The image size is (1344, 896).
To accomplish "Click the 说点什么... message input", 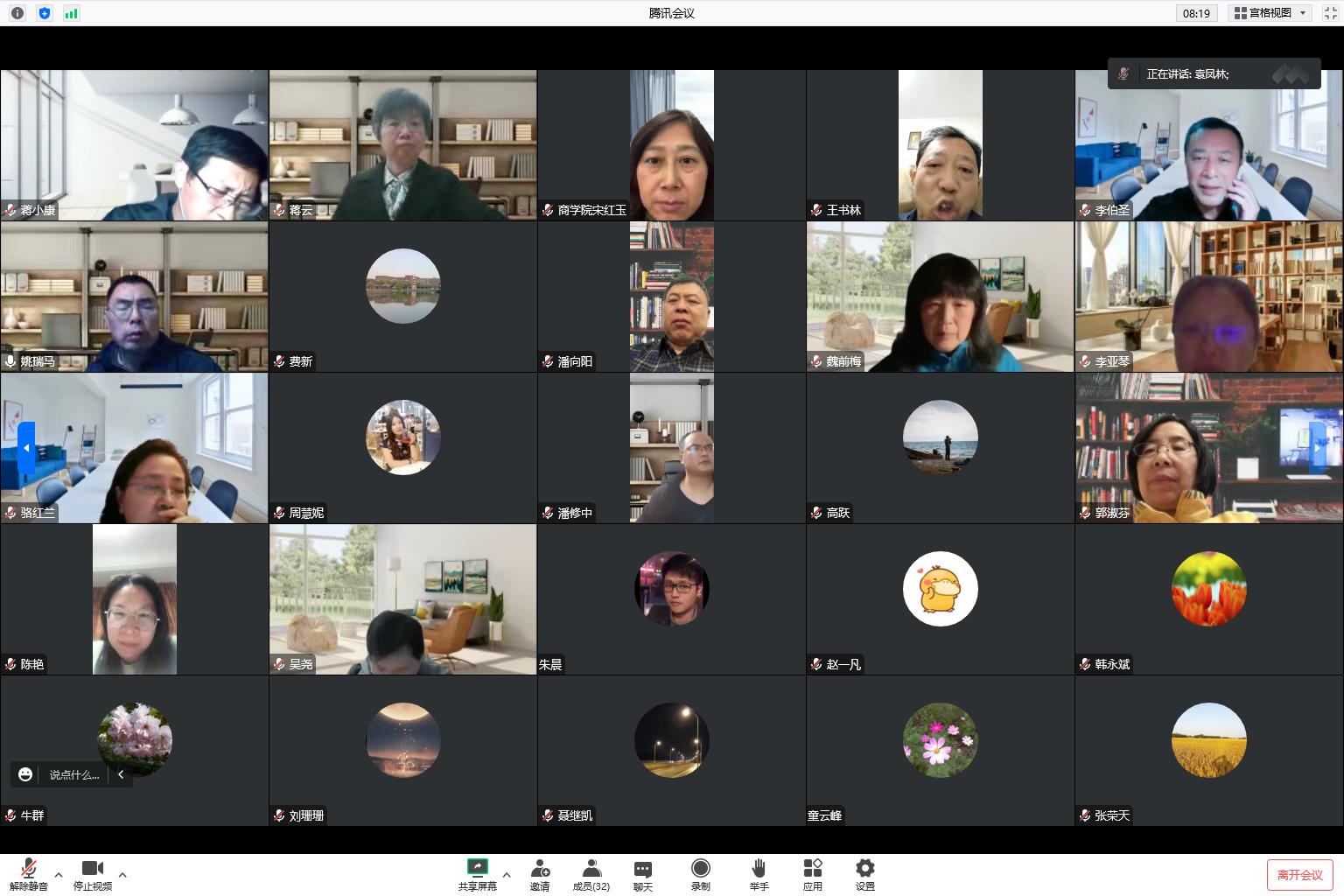I will pyautogui.click(x=73, y=774).
